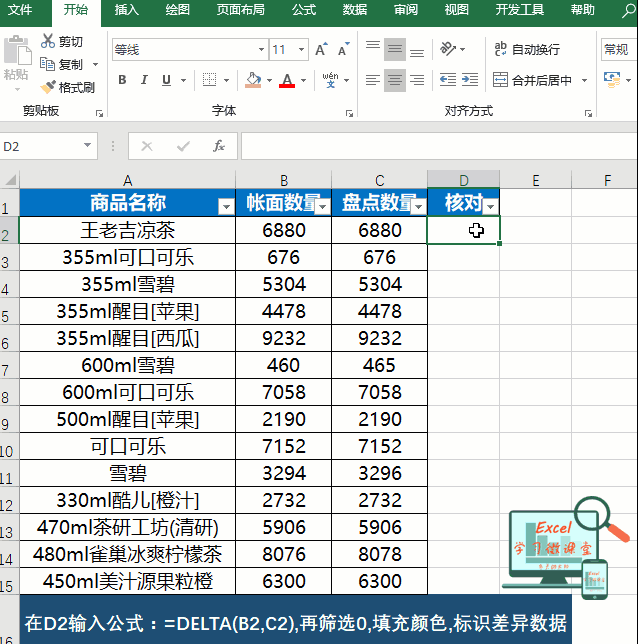Click the accounting number format icon
The image size is (638, 644).
pyautogui.click(x=612, y=80)
